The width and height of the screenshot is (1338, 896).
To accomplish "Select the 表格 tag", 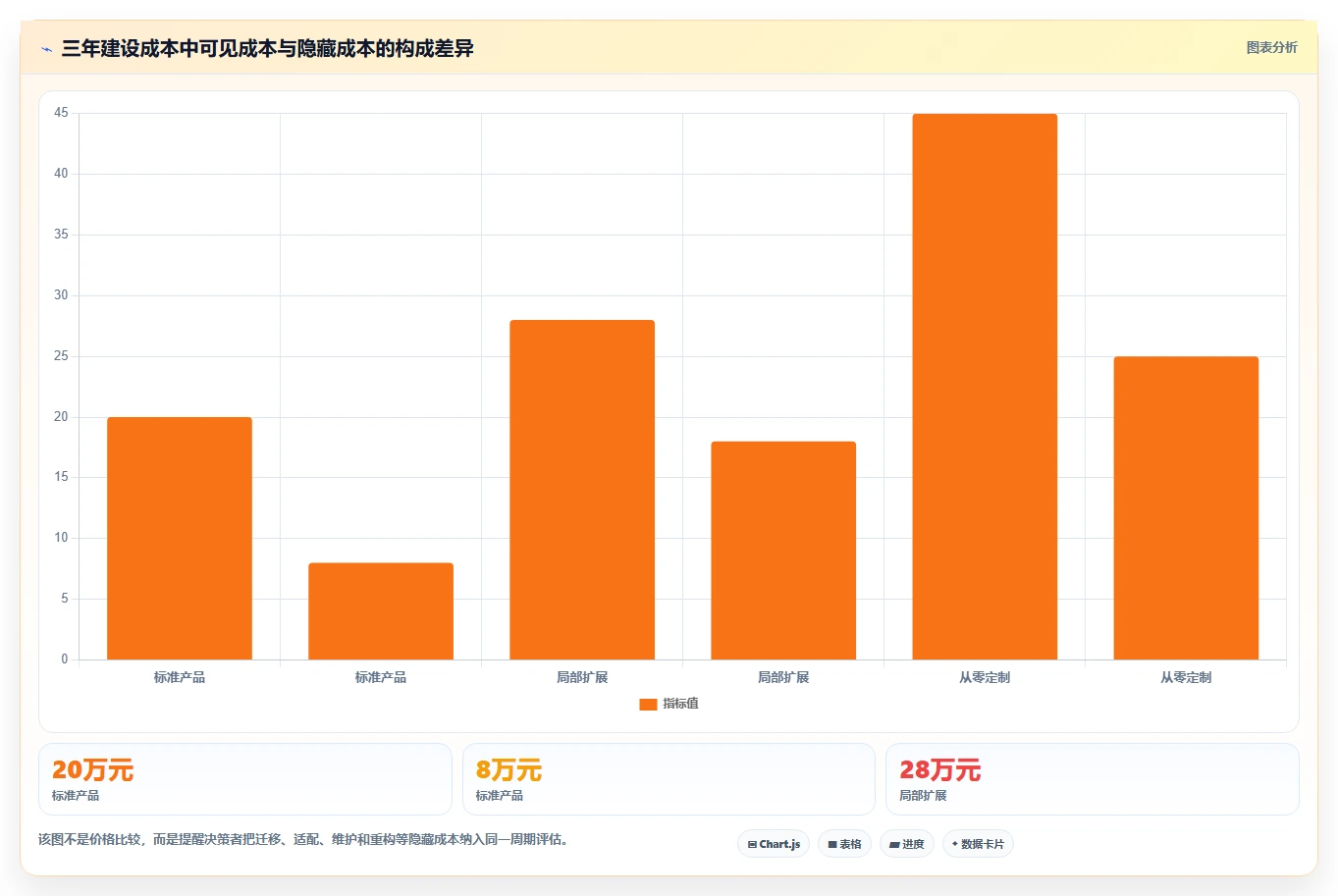I will 844,844.
